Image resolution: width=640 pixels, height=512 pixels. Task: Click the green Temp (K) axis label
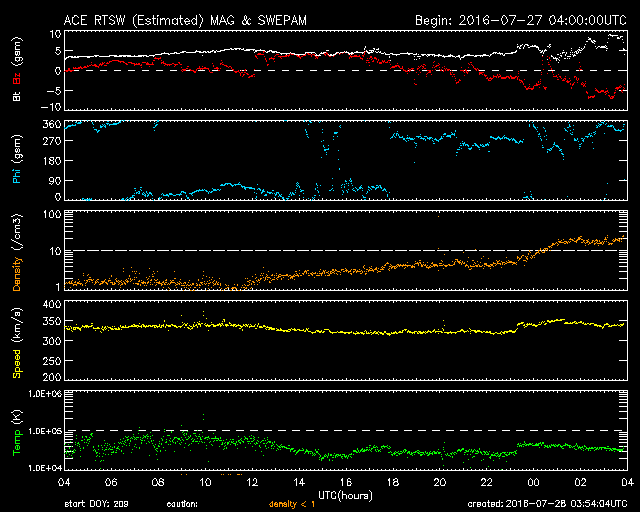[x=17, y=432]
